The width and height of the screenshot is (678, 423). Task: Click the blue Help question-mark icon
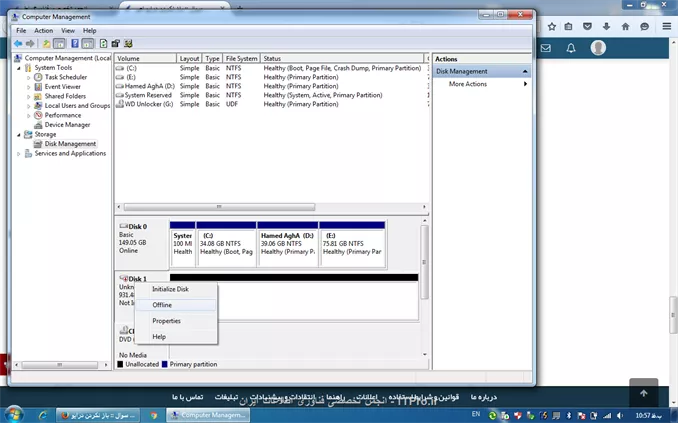[75, 44]
